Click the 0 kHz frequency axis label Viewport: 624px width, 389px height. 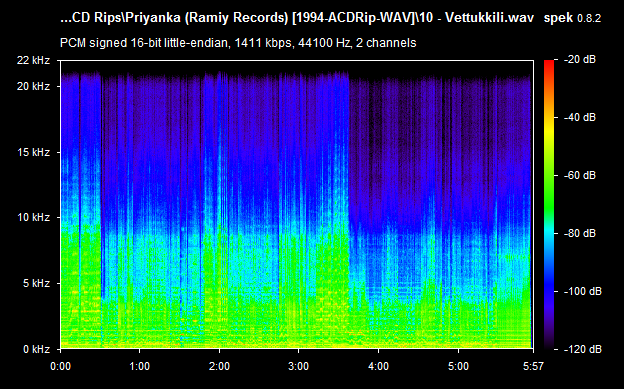(x=36, y=350)
